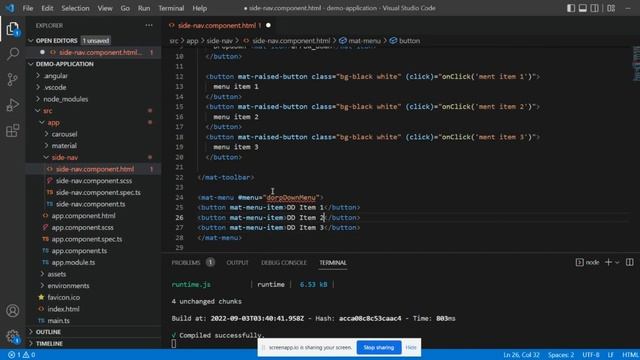640x360 pixels.
Task: Open the Extensions view icon
Action: pyautogui.click(x=13, y=131)
